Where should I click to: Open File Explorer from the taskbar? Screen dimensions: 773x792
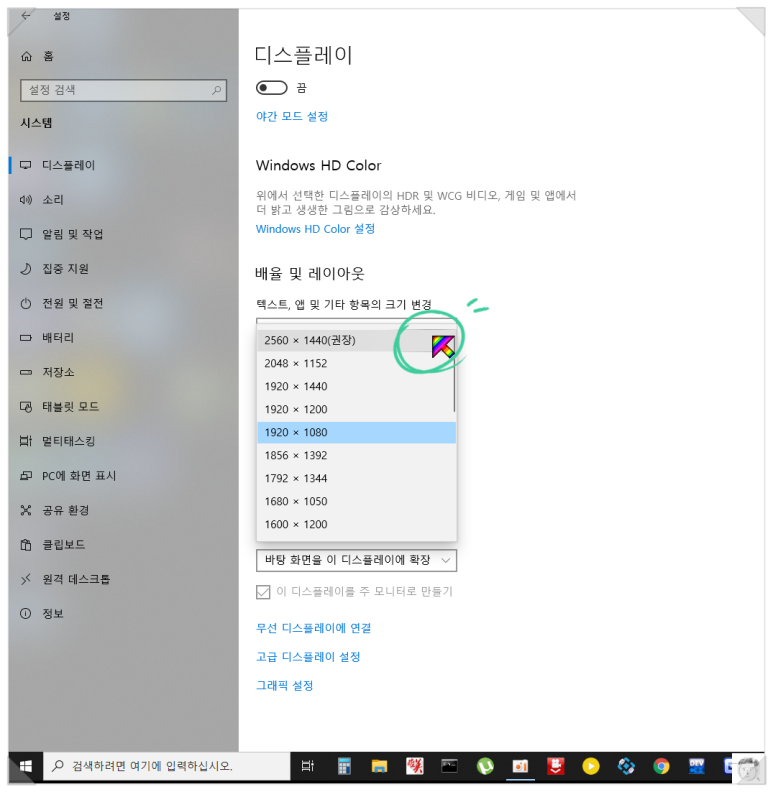(379, 766)
